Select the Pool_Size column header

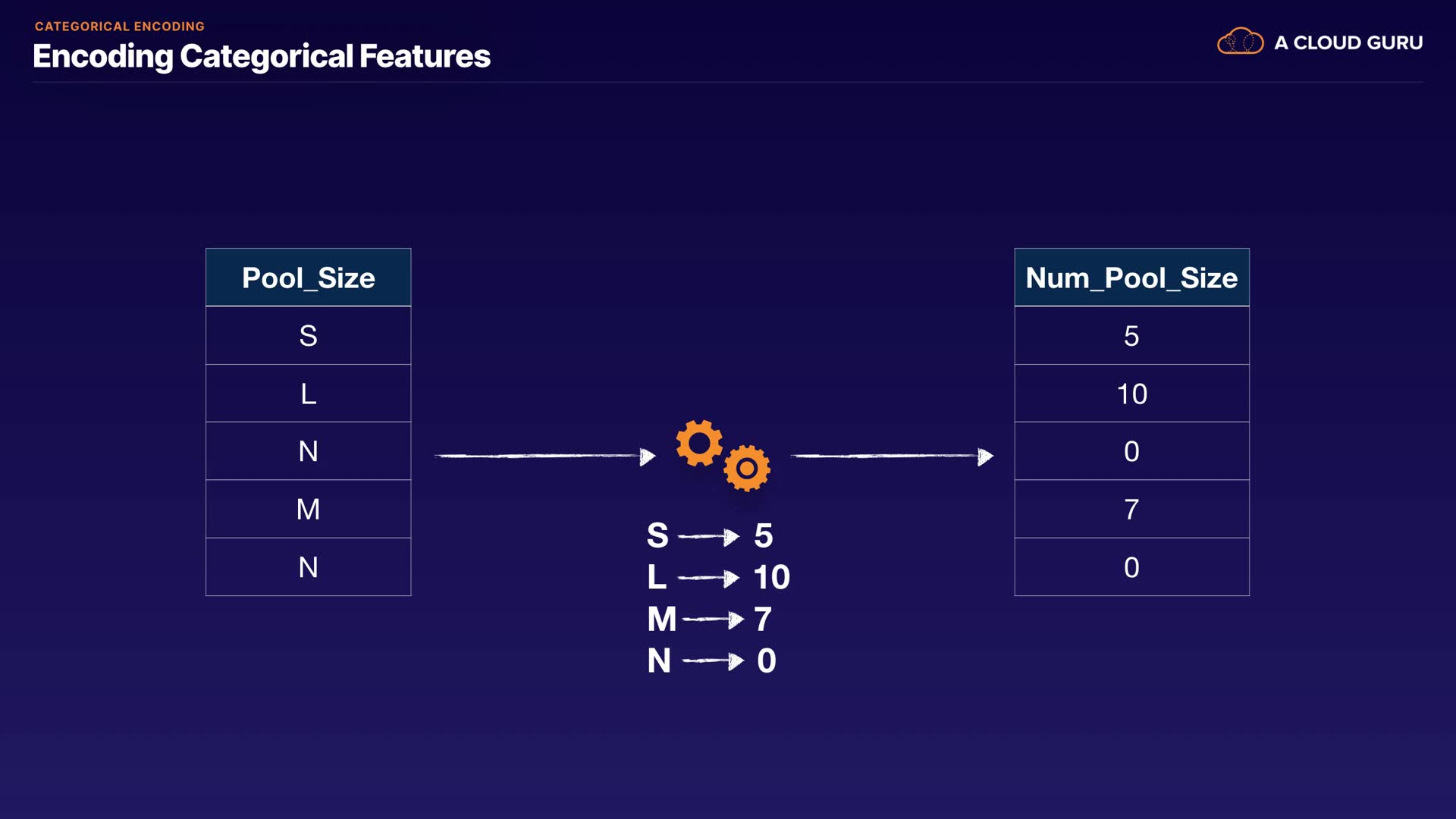pyautogui.click(x=309, y=278)
